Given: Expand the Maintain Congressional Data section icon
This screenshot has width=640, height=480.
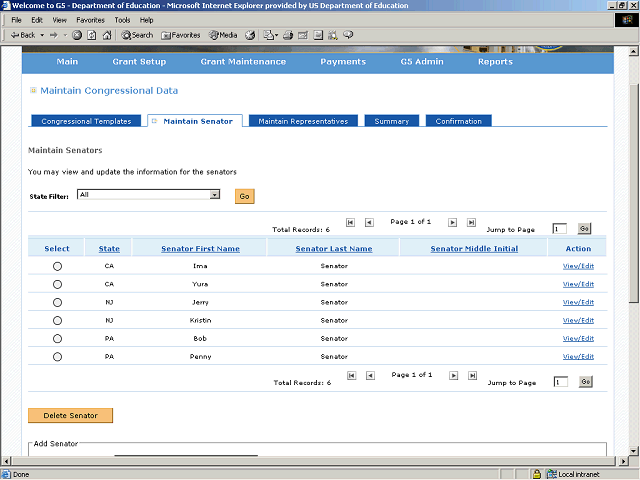Looking at the screenshot, I should [x=33, y=90].
